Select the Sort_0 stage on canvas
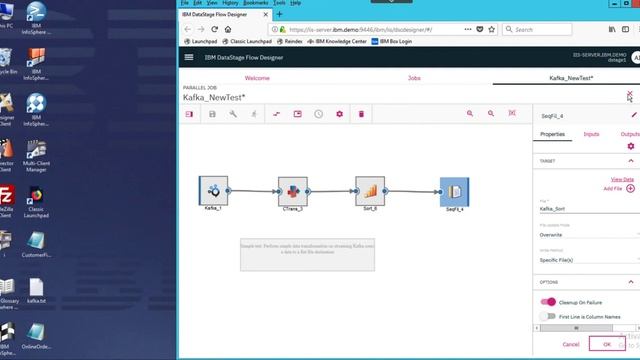Image resolution: width=640 pixels, height=360 pixels. click(370, 191)
